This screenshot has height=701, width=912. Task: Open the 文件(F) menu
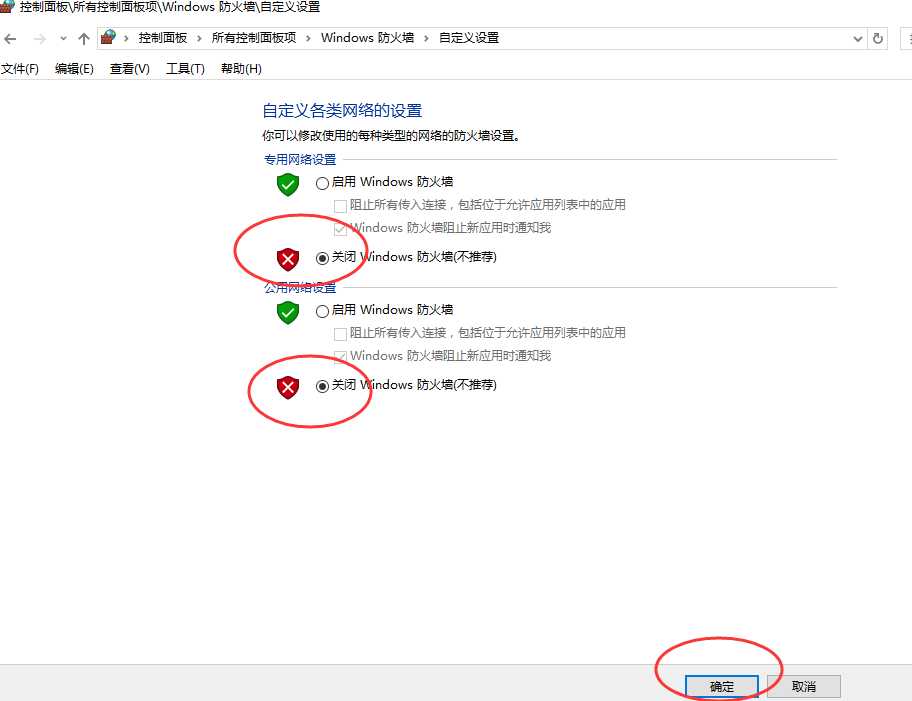click(x=19, y=69)
